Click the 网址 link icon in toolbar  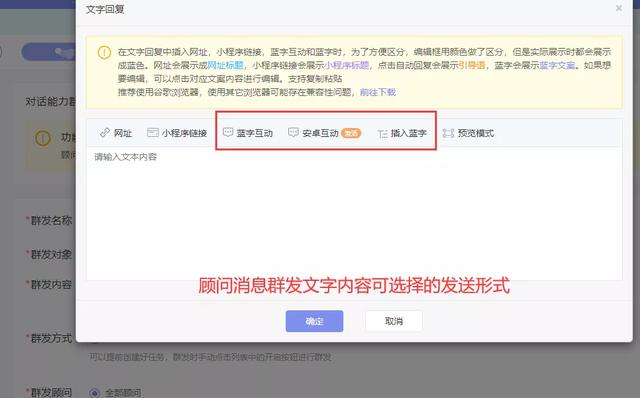click(x=105, y=132)
